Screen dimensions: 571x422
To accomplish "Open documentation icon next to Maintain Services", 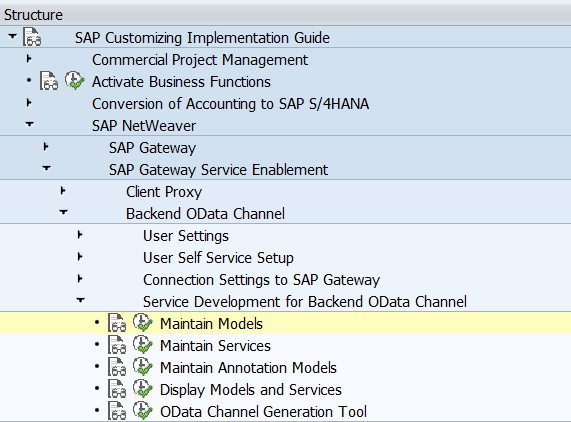I will click(x=117, y=345).
